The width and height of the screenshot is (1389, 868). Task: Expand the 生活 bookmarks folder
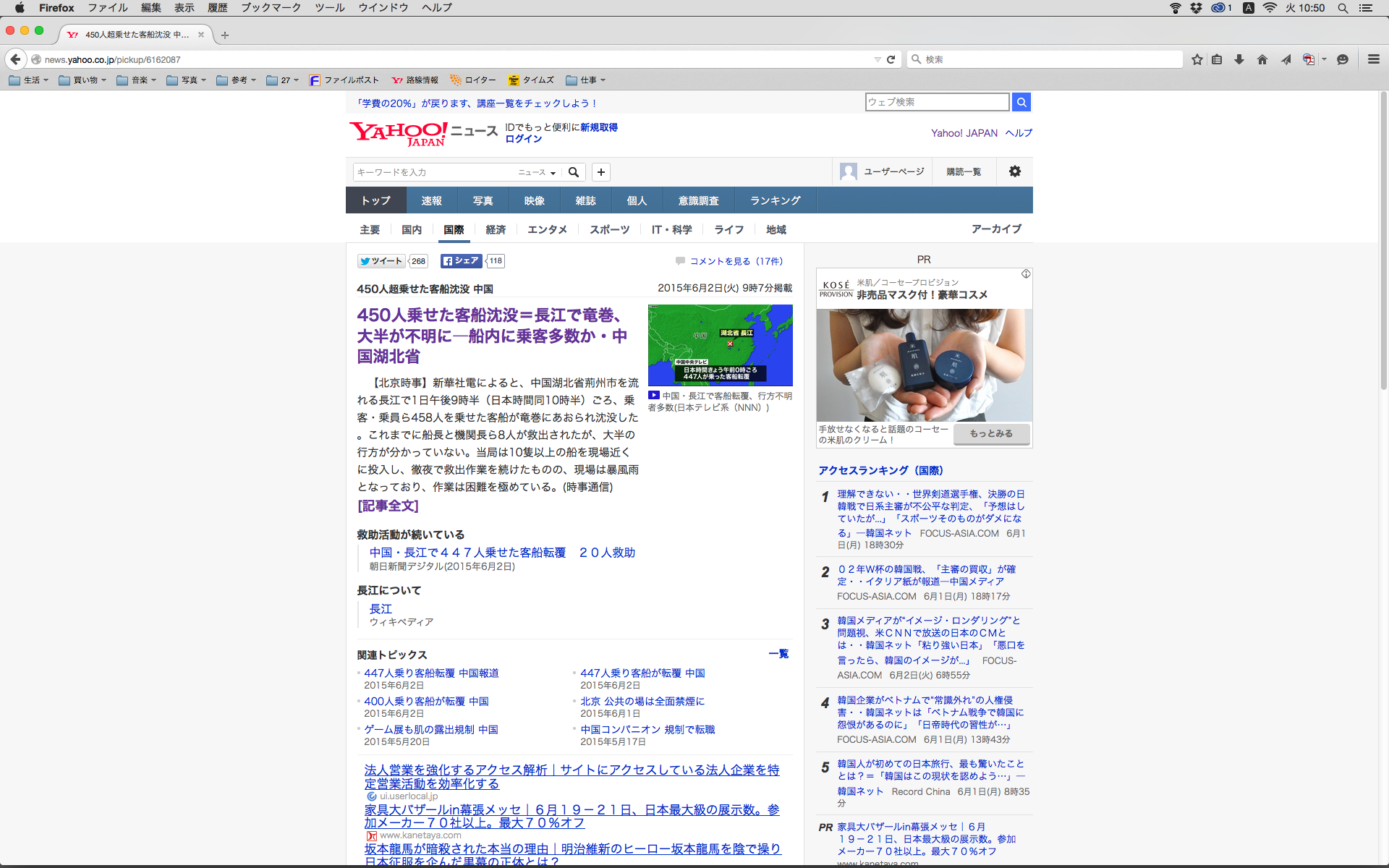tap(29, 80)
